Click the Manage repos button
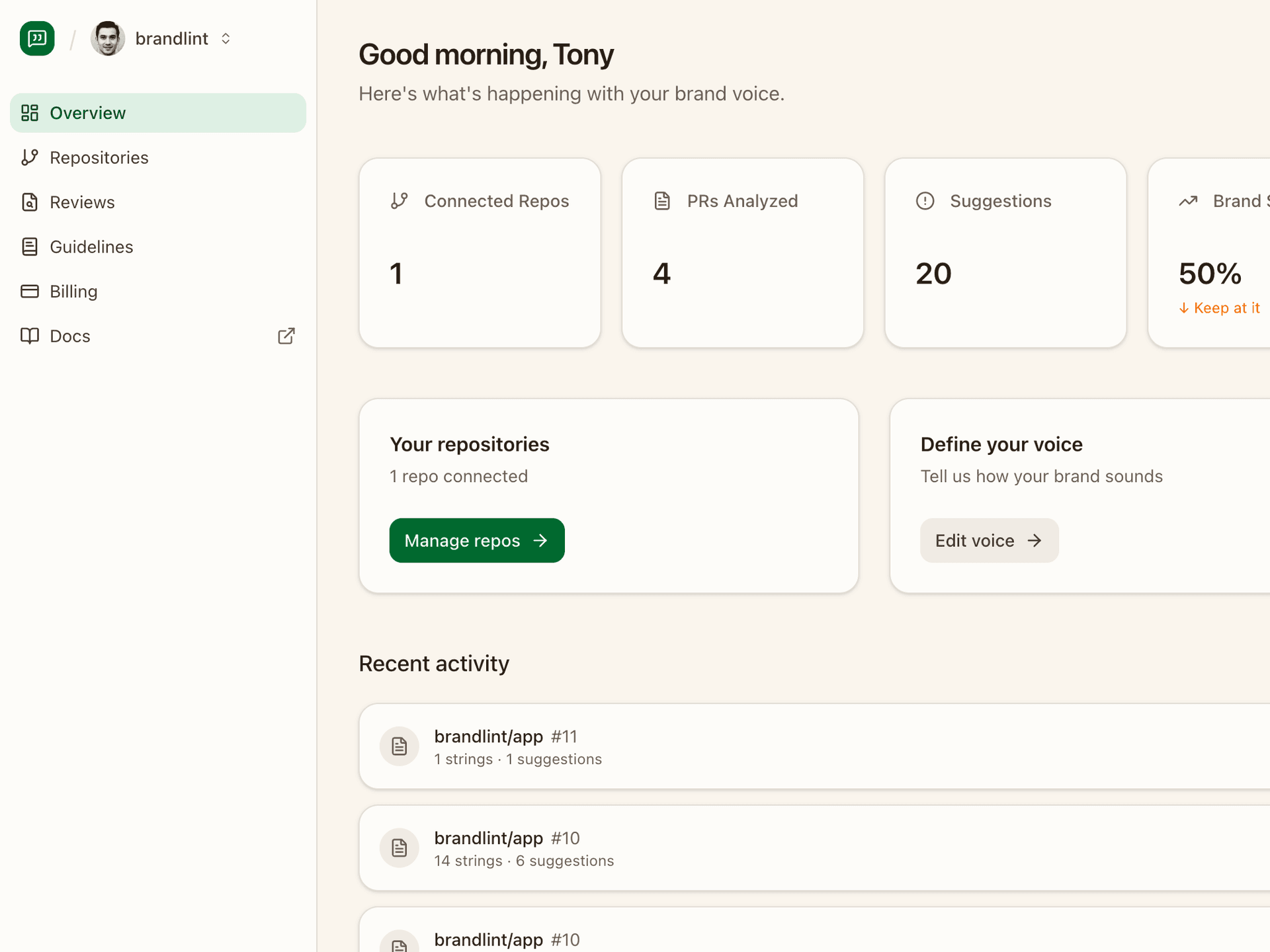Image resolution: width=1270 pixels, height=952 pixels. (x=476, y=540)
